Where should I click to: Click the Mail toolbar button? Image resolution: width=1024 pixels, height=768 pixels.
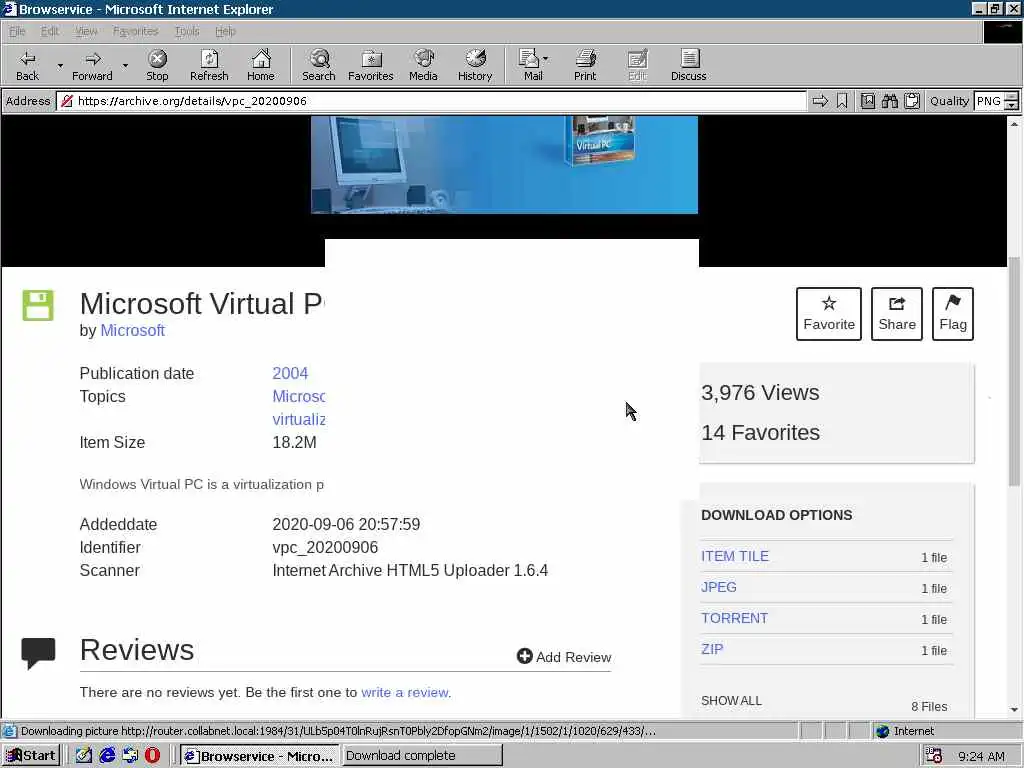tap(530, 65)
